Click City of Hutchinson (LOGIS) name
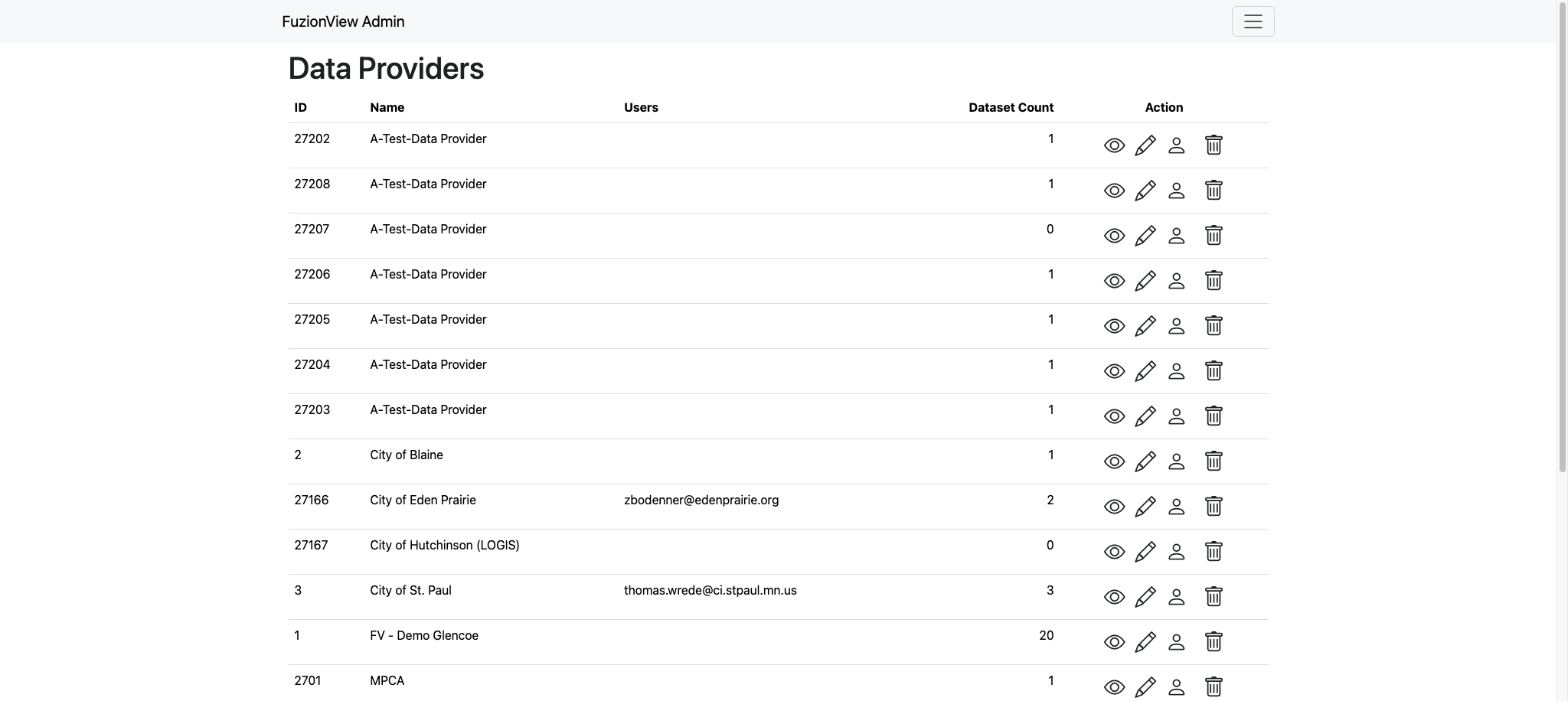1568x701 pixels. pyautogui.click(x=445, y=545)
